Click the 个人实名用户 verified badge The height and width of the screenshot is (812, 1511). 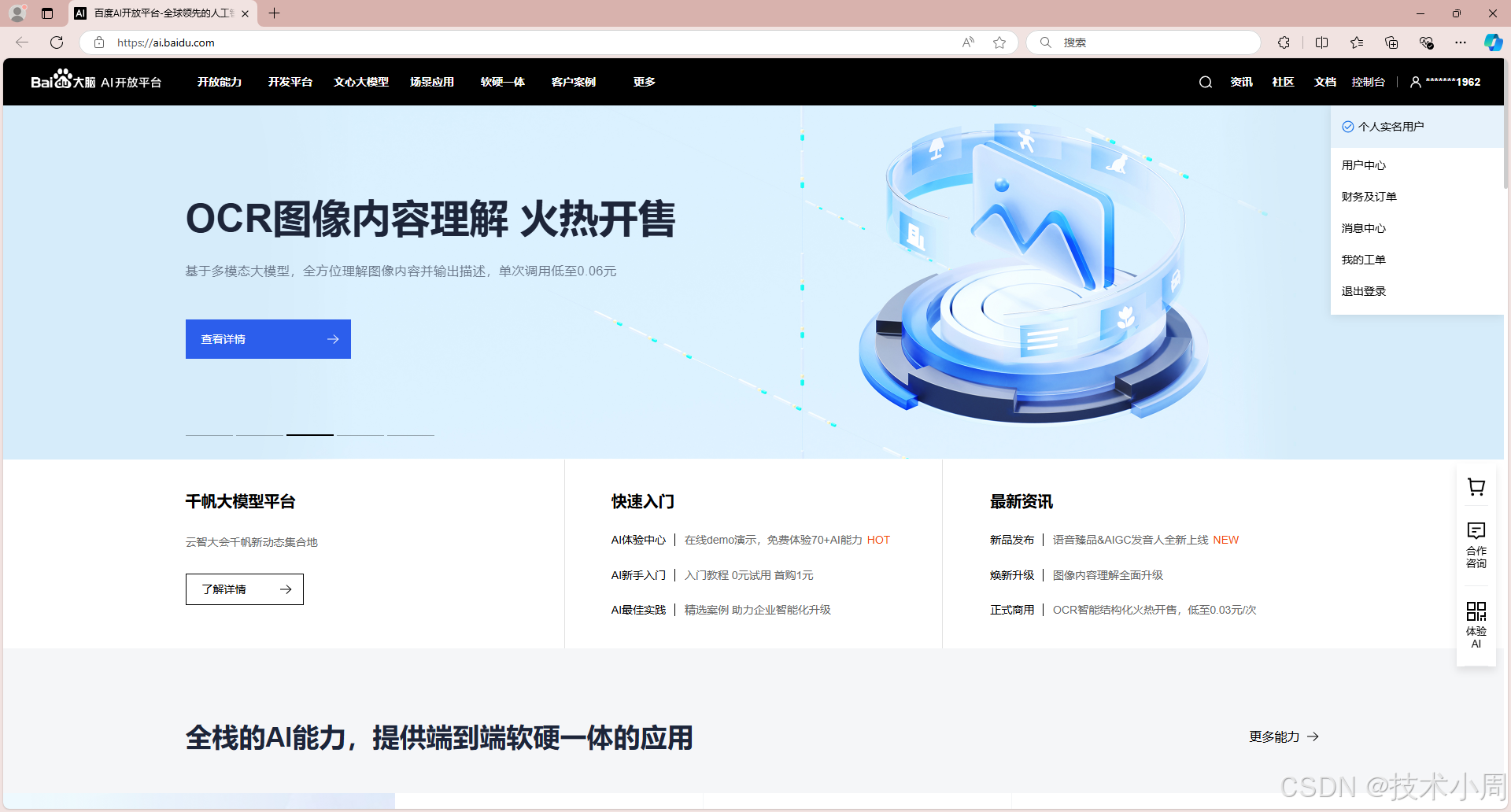pos(1383,127)
